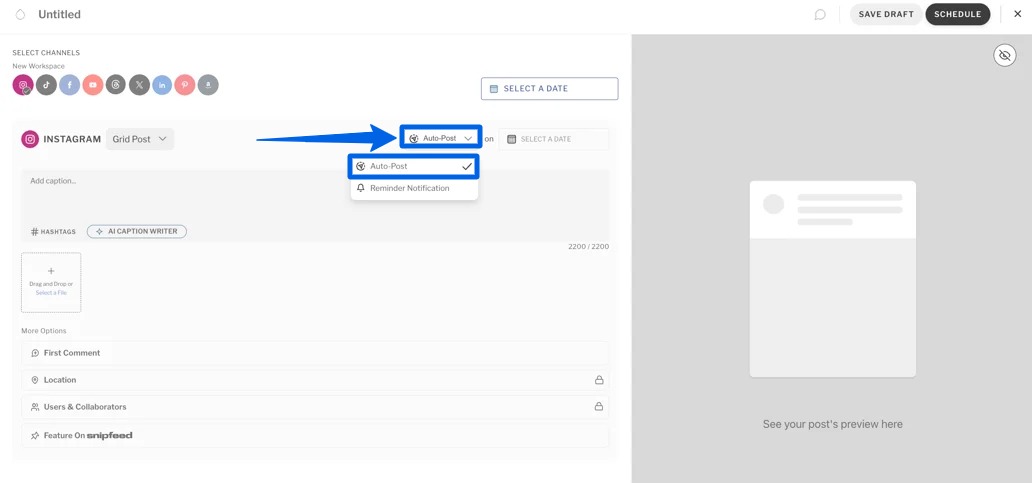Screen dimensions: 1032x483
Task: Click the More Options label
Action: click(x=43, y=331)
